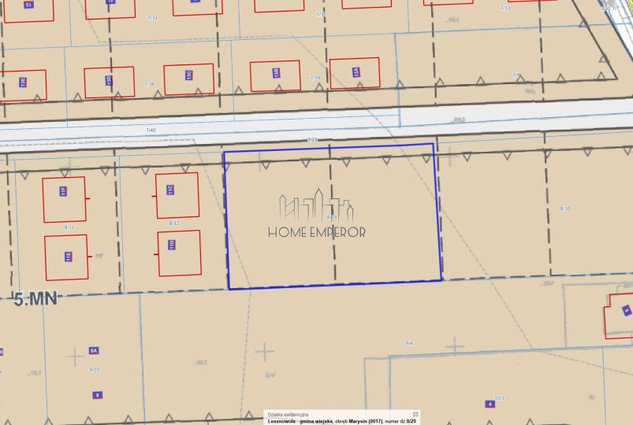The width and height of the screenshot is (633, 425).
Task: Click the Działka ewidencyjna popup header
Action: click(x=289, y=414)
